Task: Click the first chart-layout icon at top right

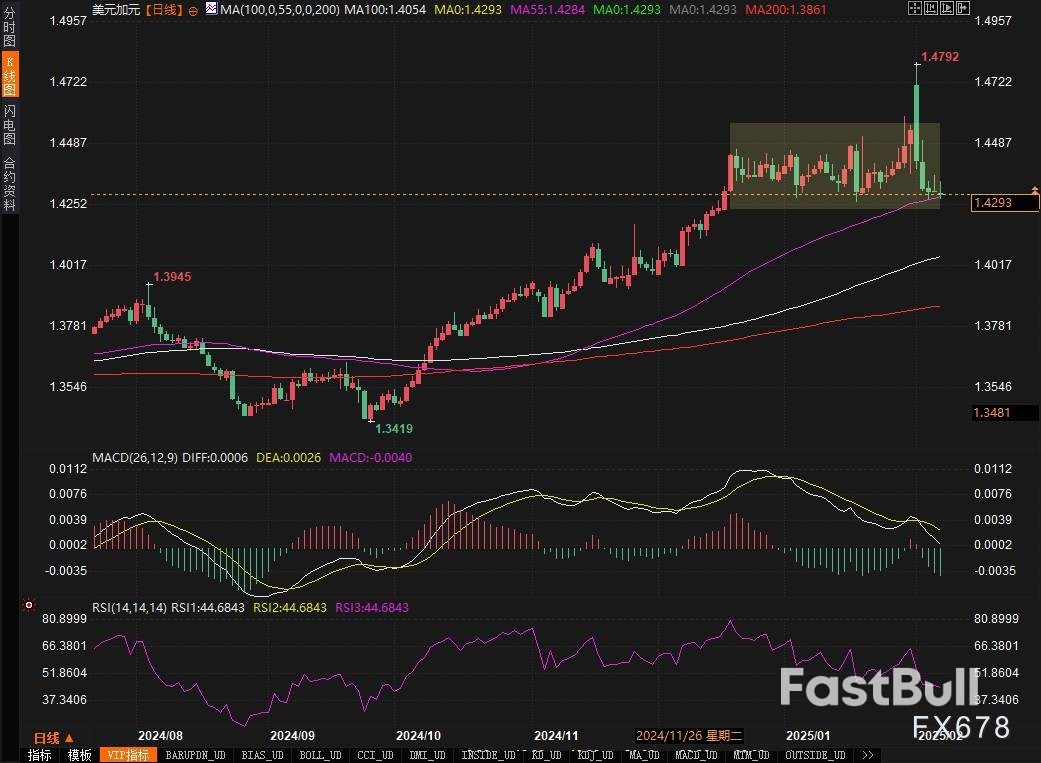Action: coord(915,8)
